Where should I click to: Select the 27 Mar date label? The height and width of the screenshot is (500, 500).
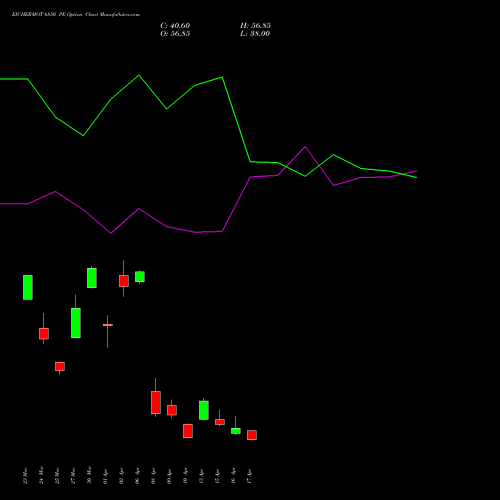click(73, 476)
